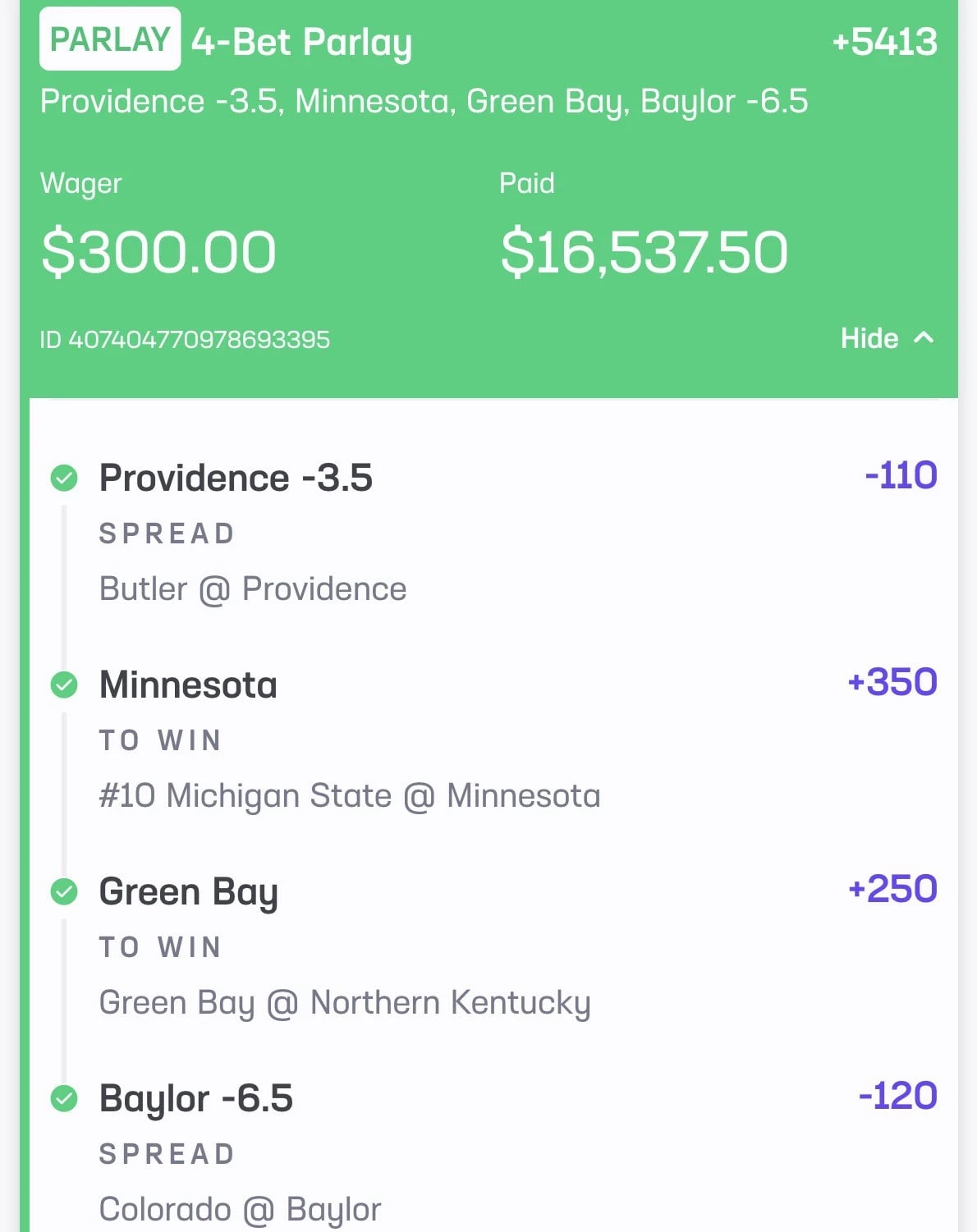The image size is (977, 1232).
Task: Click the PARLAY badge label
Action: pyautogui.click(x=110, y=39)
